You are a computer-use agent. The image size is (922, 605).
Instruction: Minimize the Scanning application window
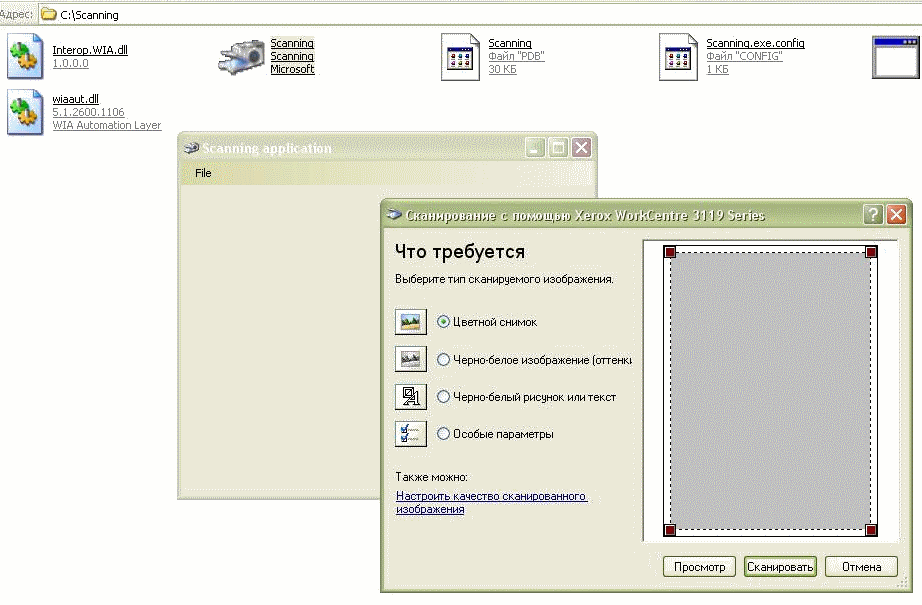click(535, 148)
